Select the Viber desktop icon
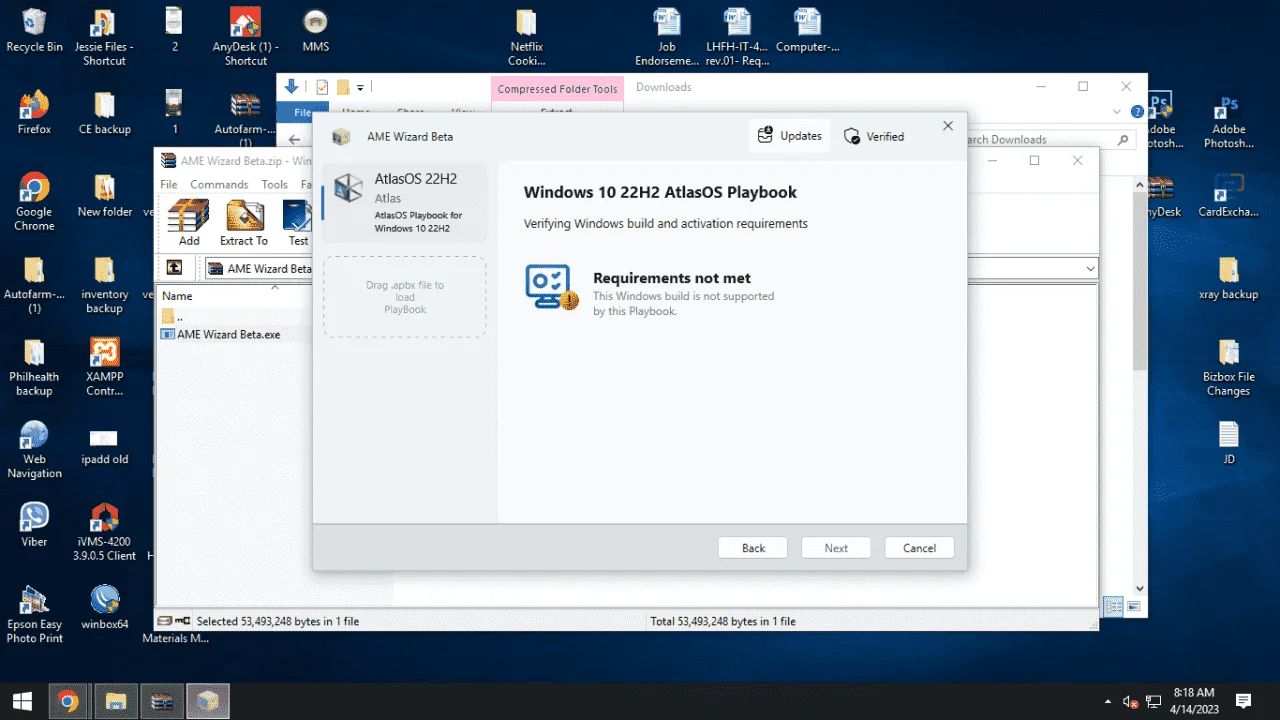1280x720 pixels. click(34, 525)
